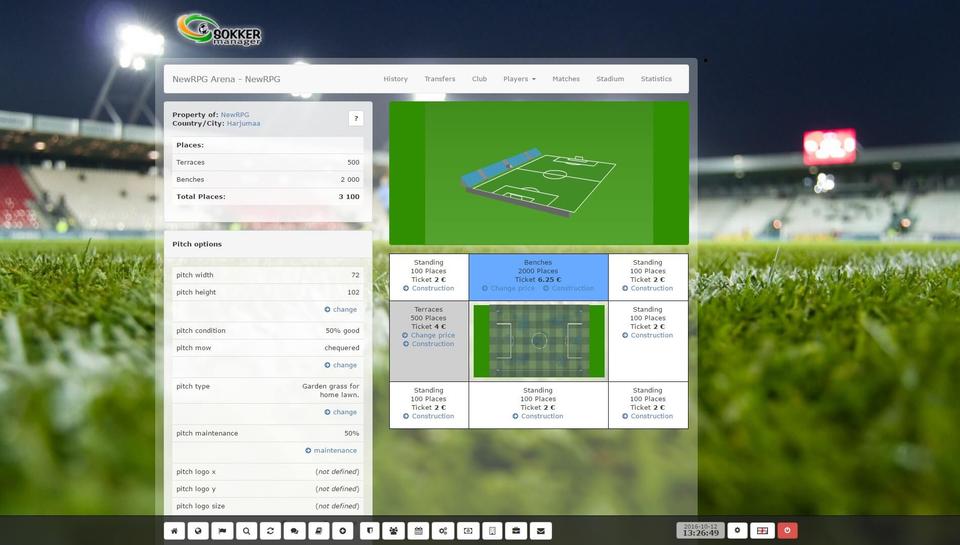Viewport: 960px width, 545px height.
Task: Click the chequered pitch thumbnail
Action: point(538,341)
